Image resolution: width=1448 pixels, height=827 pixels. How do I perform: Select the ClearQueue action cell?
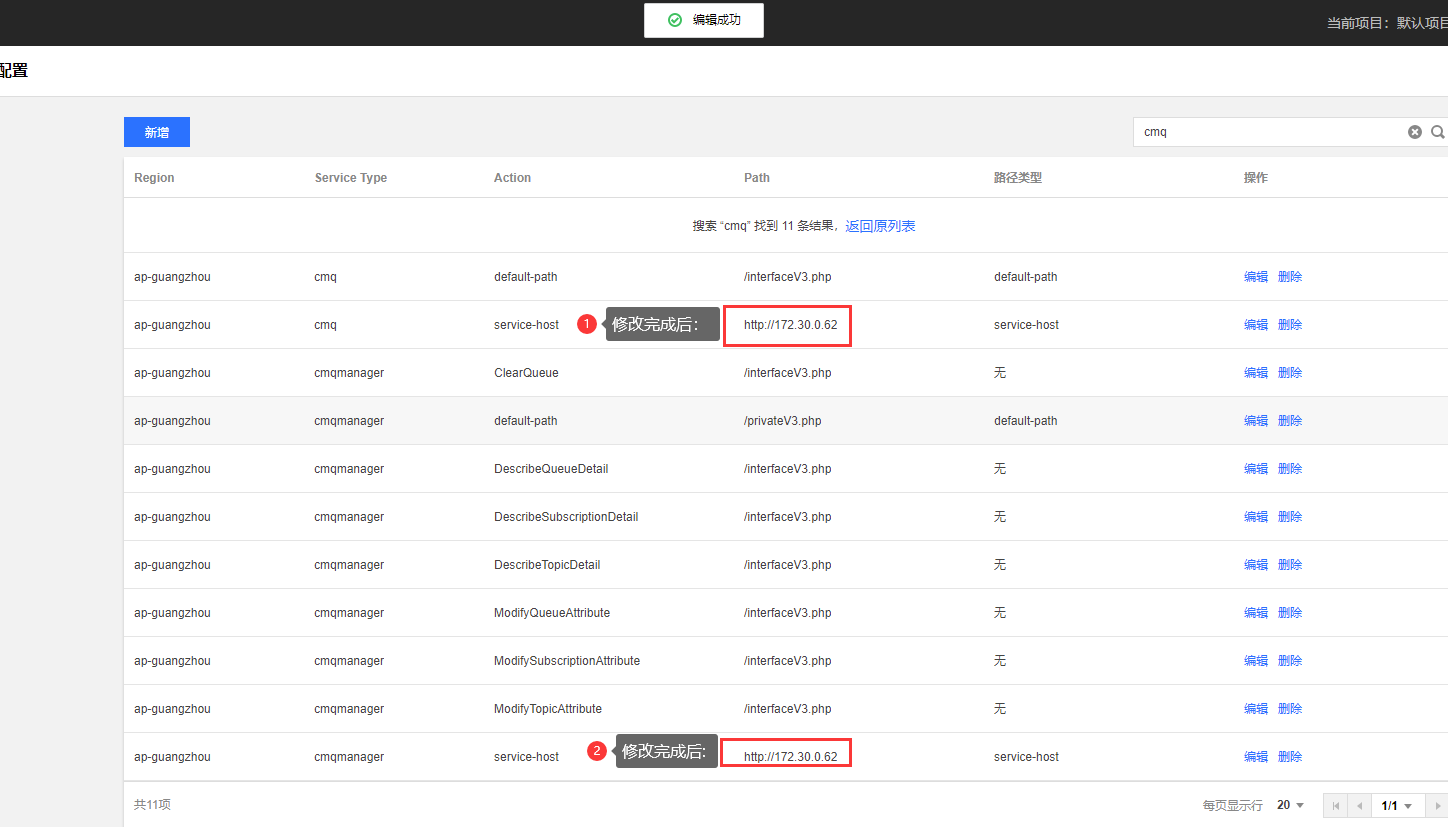[x=526, y=373]
